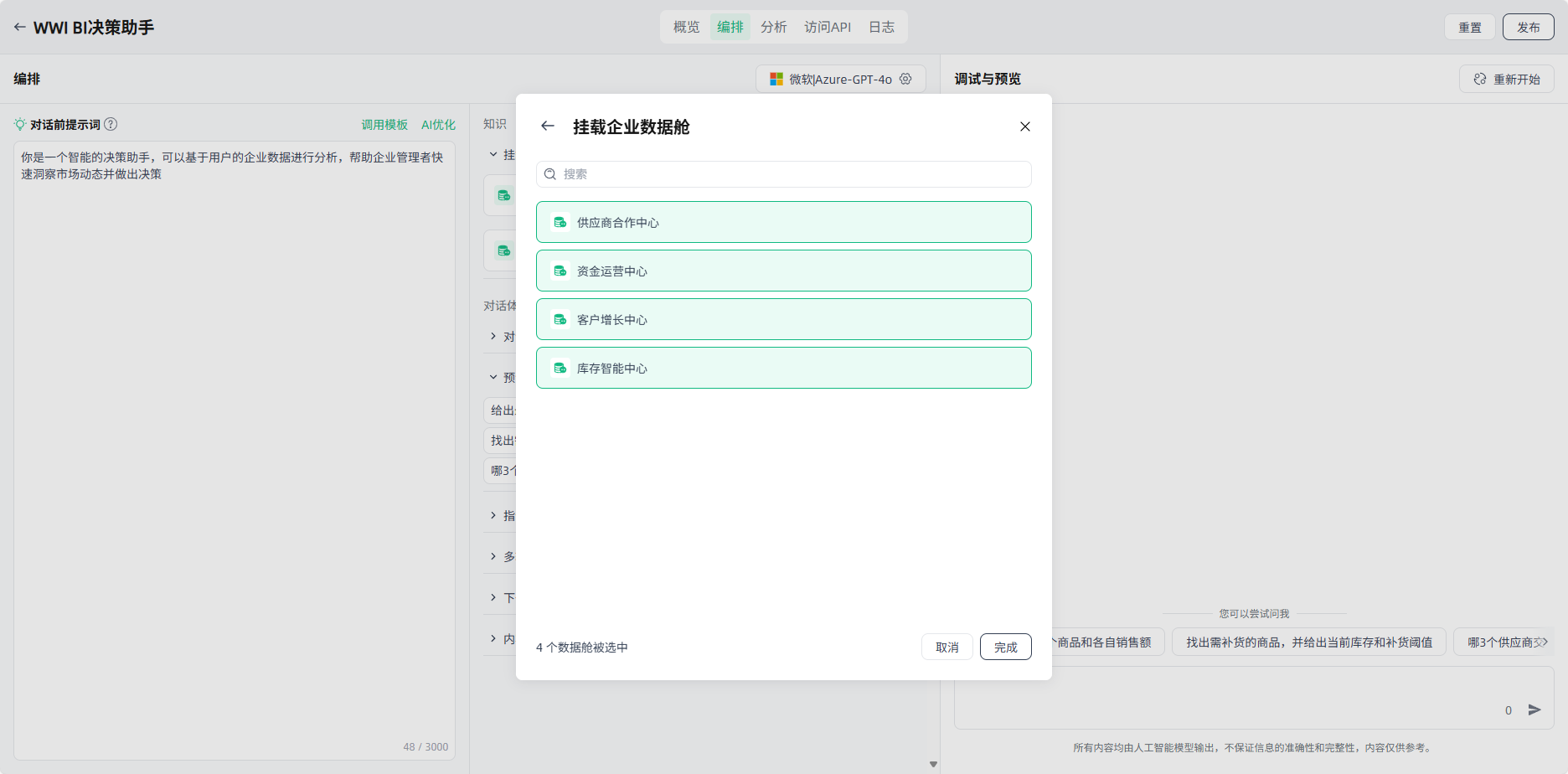
Task: Open model settings gear next to Azure-GPT-4o
Action: [x=905, y=79]
